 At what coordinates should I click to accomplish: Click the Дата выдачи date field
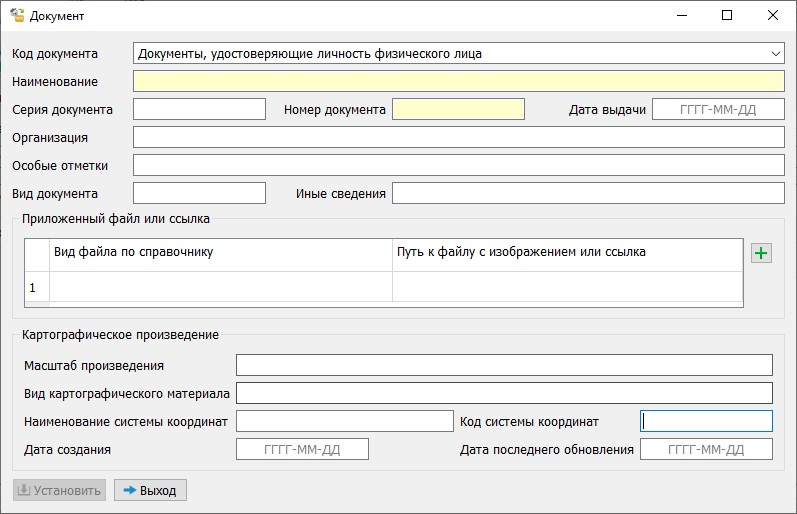718,110
